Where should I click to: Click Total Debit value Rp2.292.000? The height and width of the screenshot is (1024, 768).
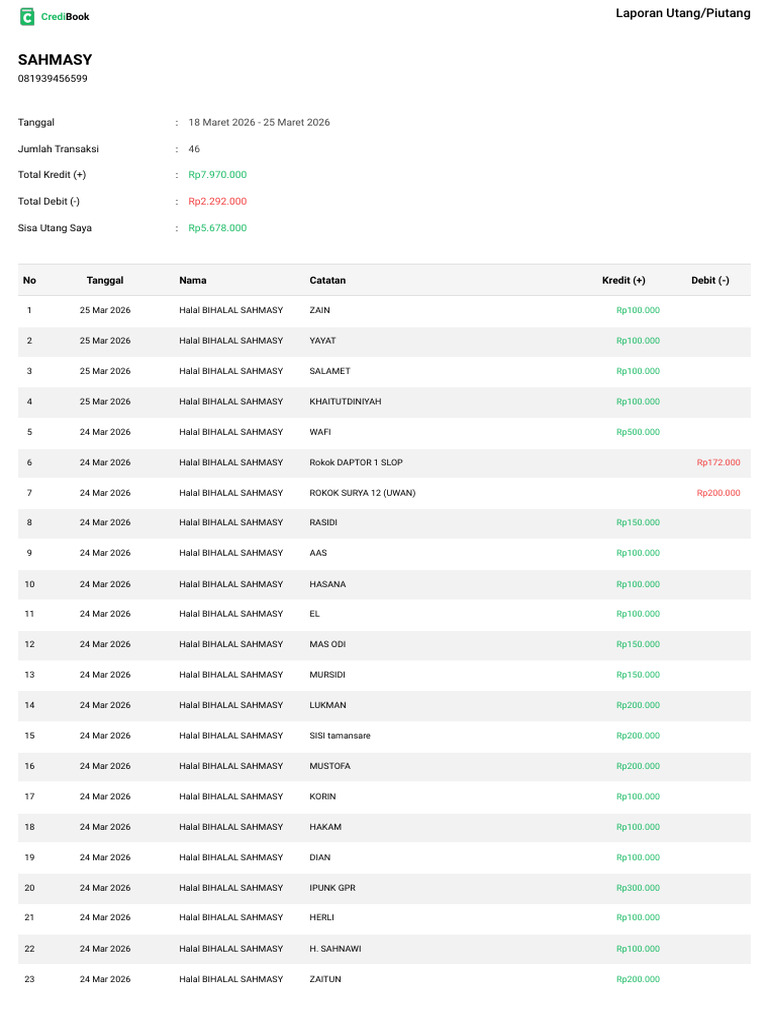pos(217,201)
